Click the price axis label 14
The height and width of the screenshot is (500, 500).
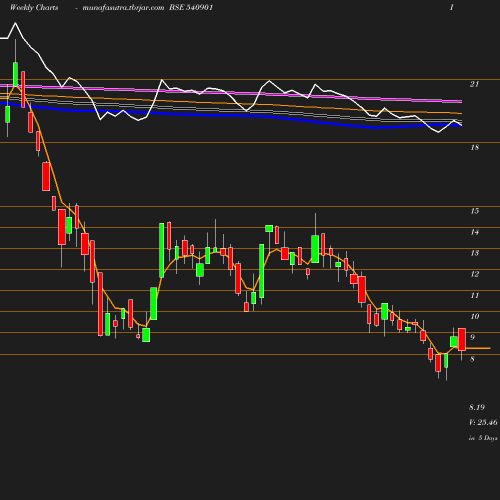tap(475, 232)
